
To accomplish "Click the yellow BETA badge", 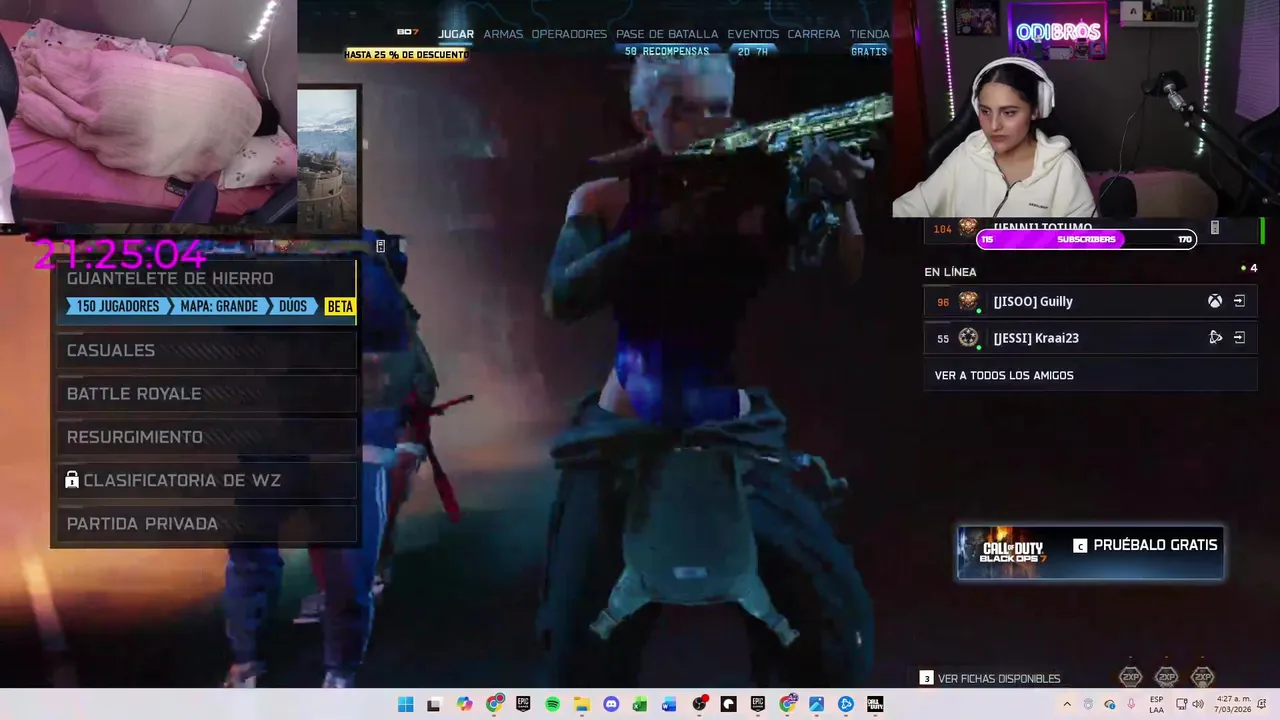I will pyautogui.click(x=340, y=306).
